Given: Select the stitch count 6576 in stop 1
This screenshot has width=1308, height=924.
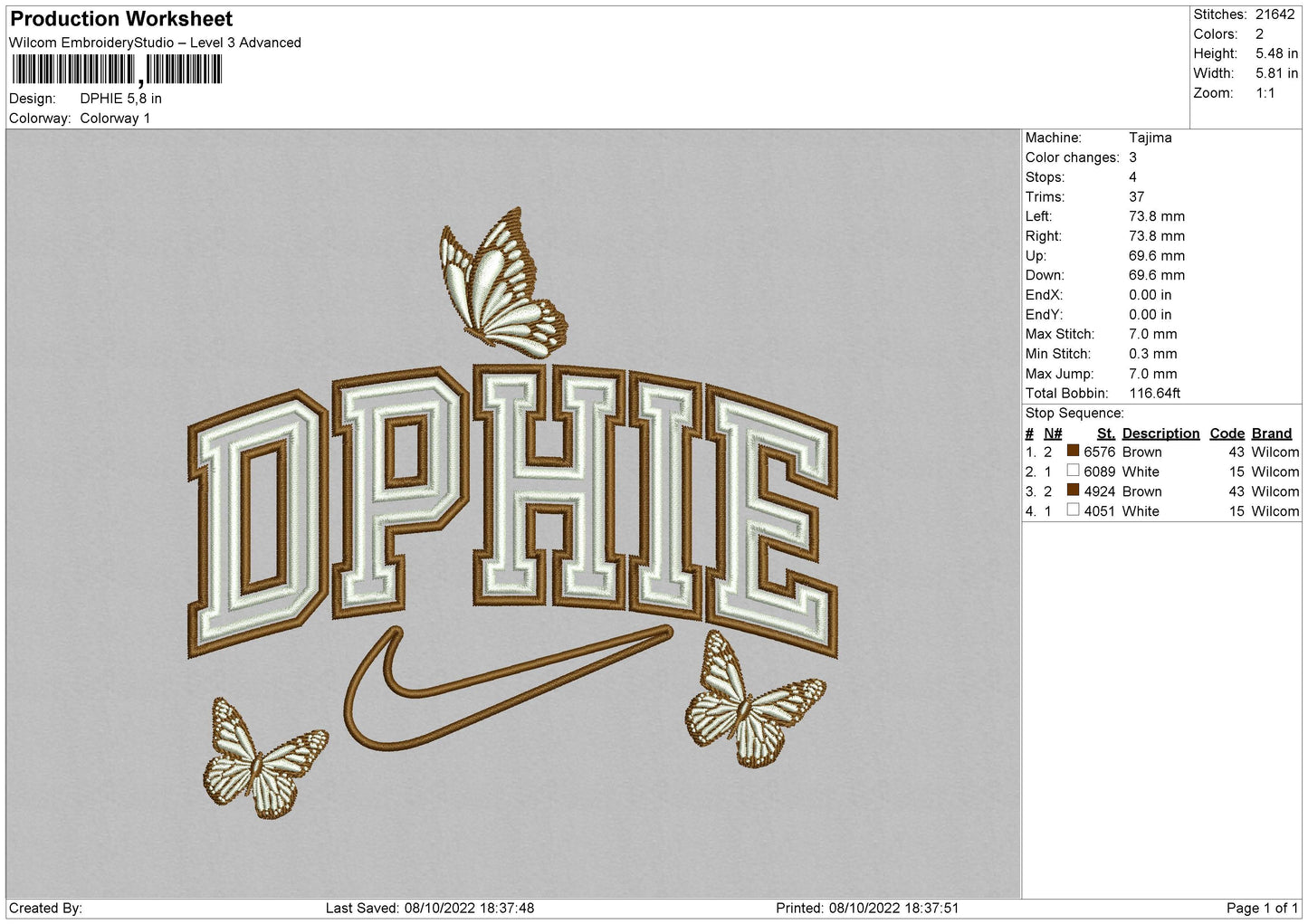Looking at the screenshot, I should [x=1099, y=452].
